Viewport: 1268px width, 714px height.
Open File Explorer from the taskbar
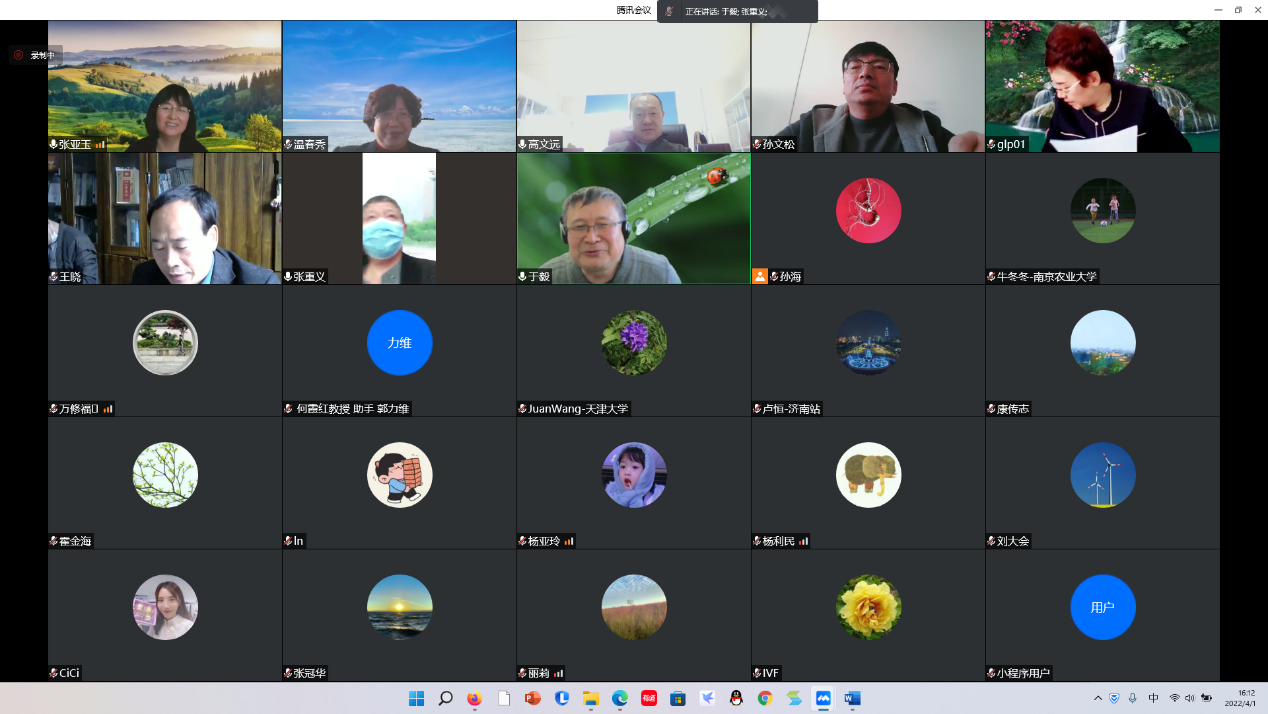[591, 698]
